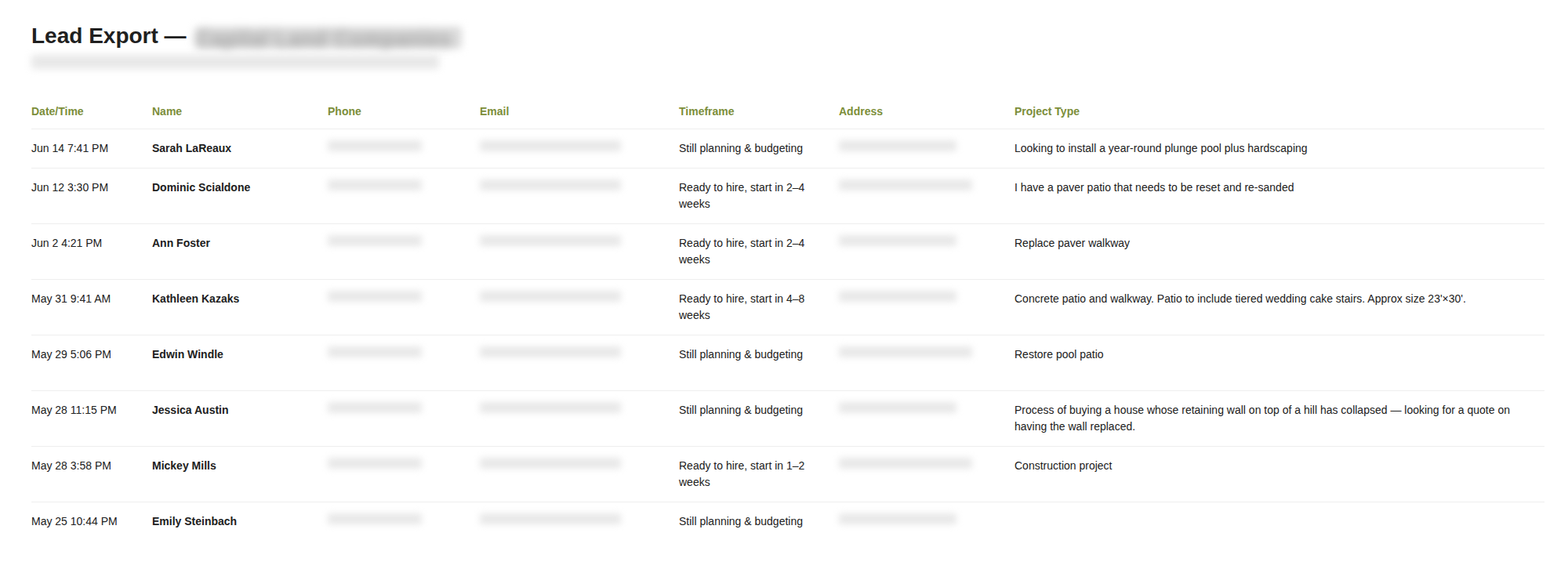Select the name Mickey Mills
The image size is (1568, 580).
[184, 466]
